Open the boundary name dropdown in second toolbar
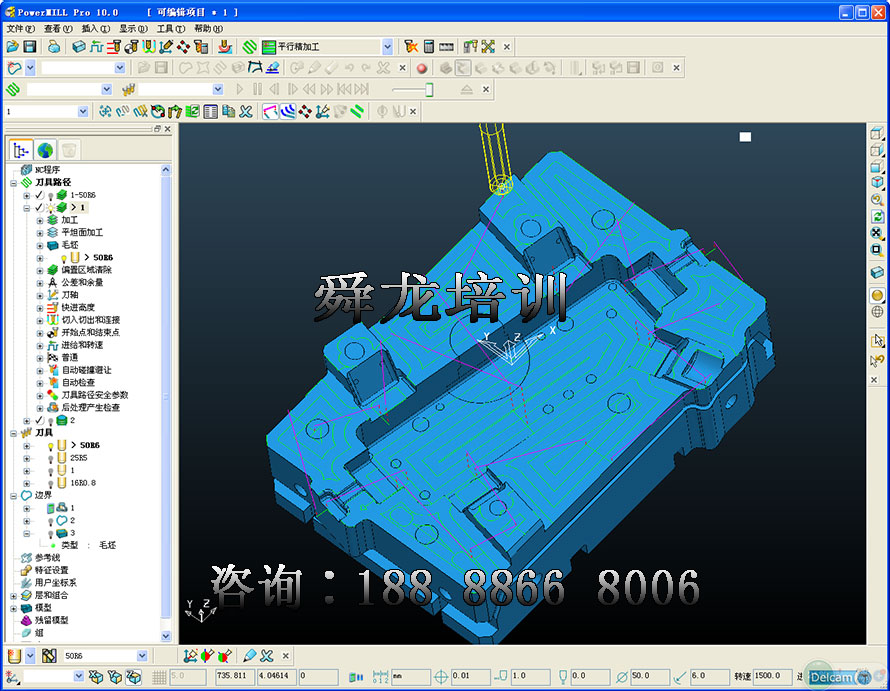This screenshot has height=691, width=890. pyautogui.click(x=120, y=68)
